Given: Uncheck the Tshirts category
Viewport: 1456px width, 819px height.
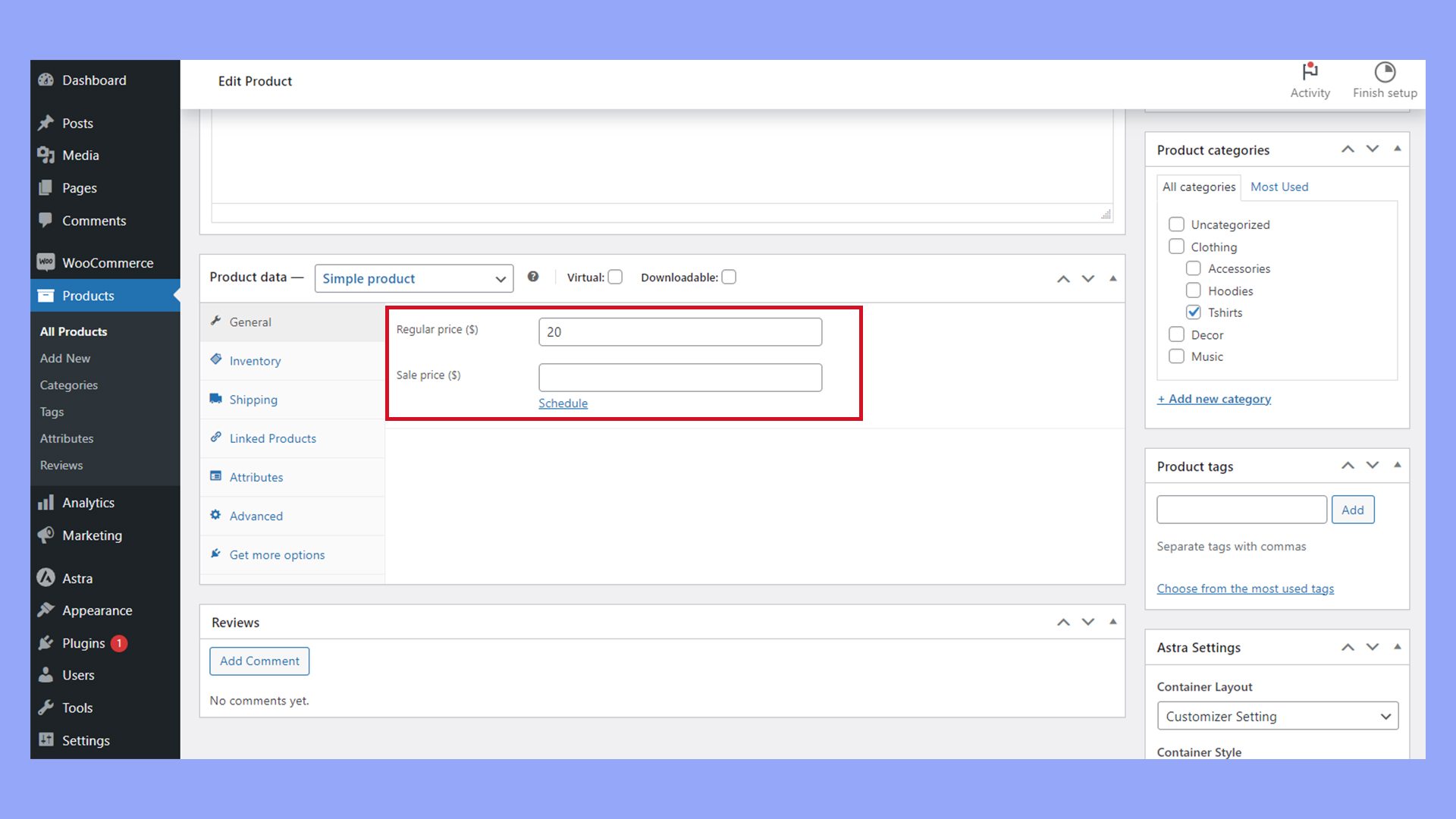Looking at the screenshot, I should click(1194, 312).
